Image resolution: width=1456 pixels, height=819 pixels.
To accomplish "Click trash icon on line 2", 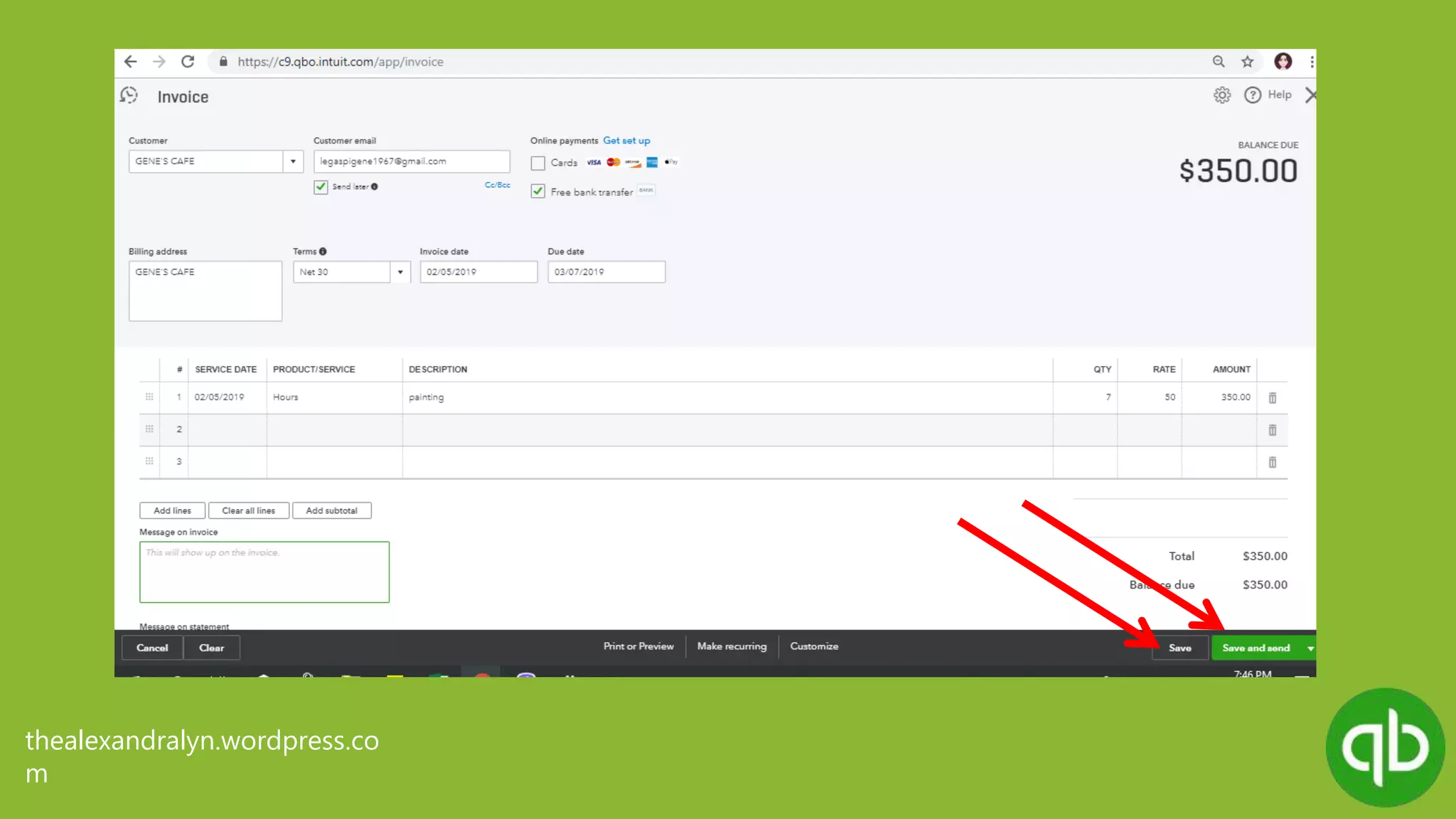I will click(x=1272, y=430).
